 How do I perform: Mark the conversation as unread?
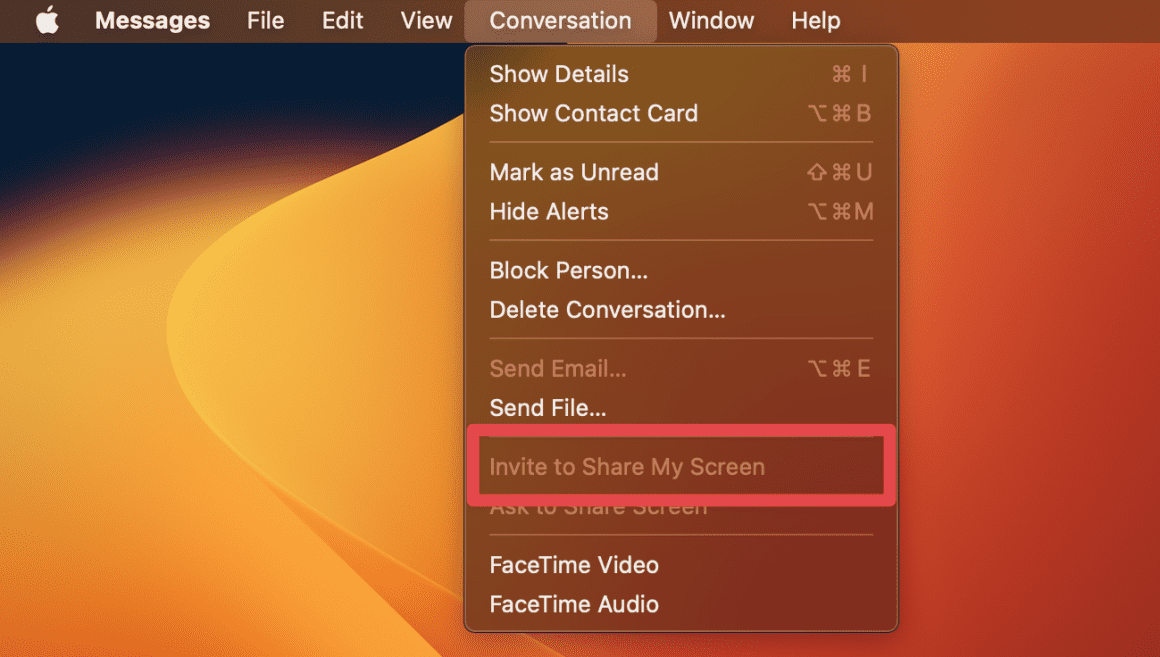(x=574, y=172)
